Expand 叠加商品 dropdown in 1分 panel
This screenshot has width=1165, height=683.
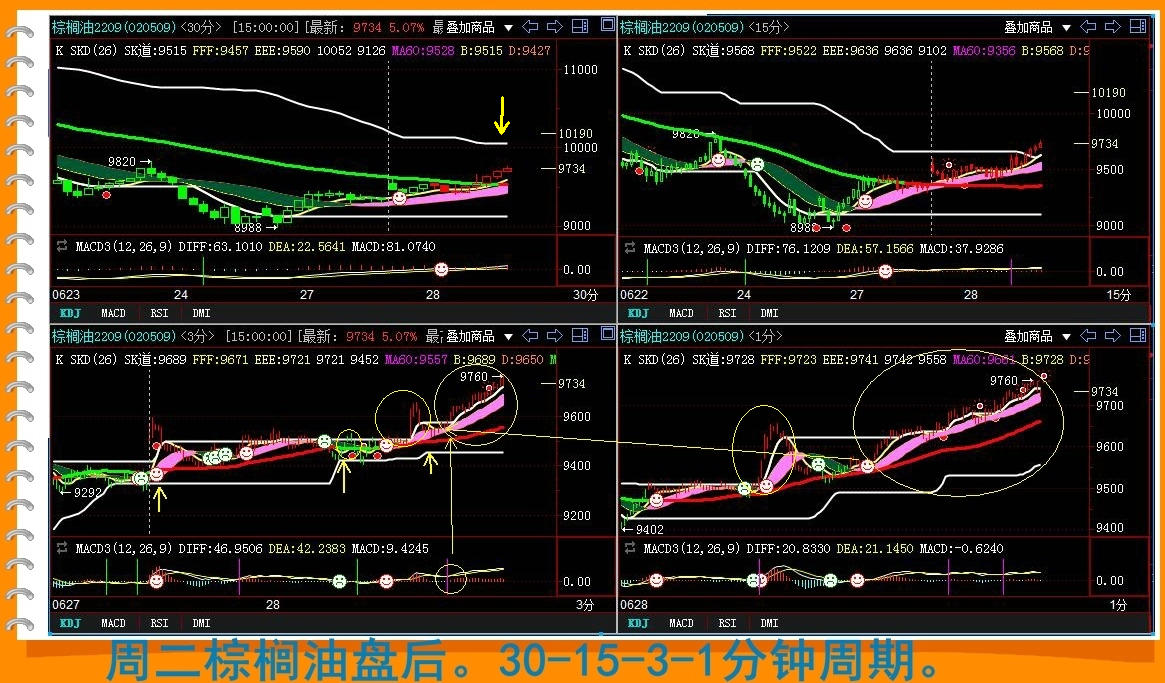pos(1066,337)
